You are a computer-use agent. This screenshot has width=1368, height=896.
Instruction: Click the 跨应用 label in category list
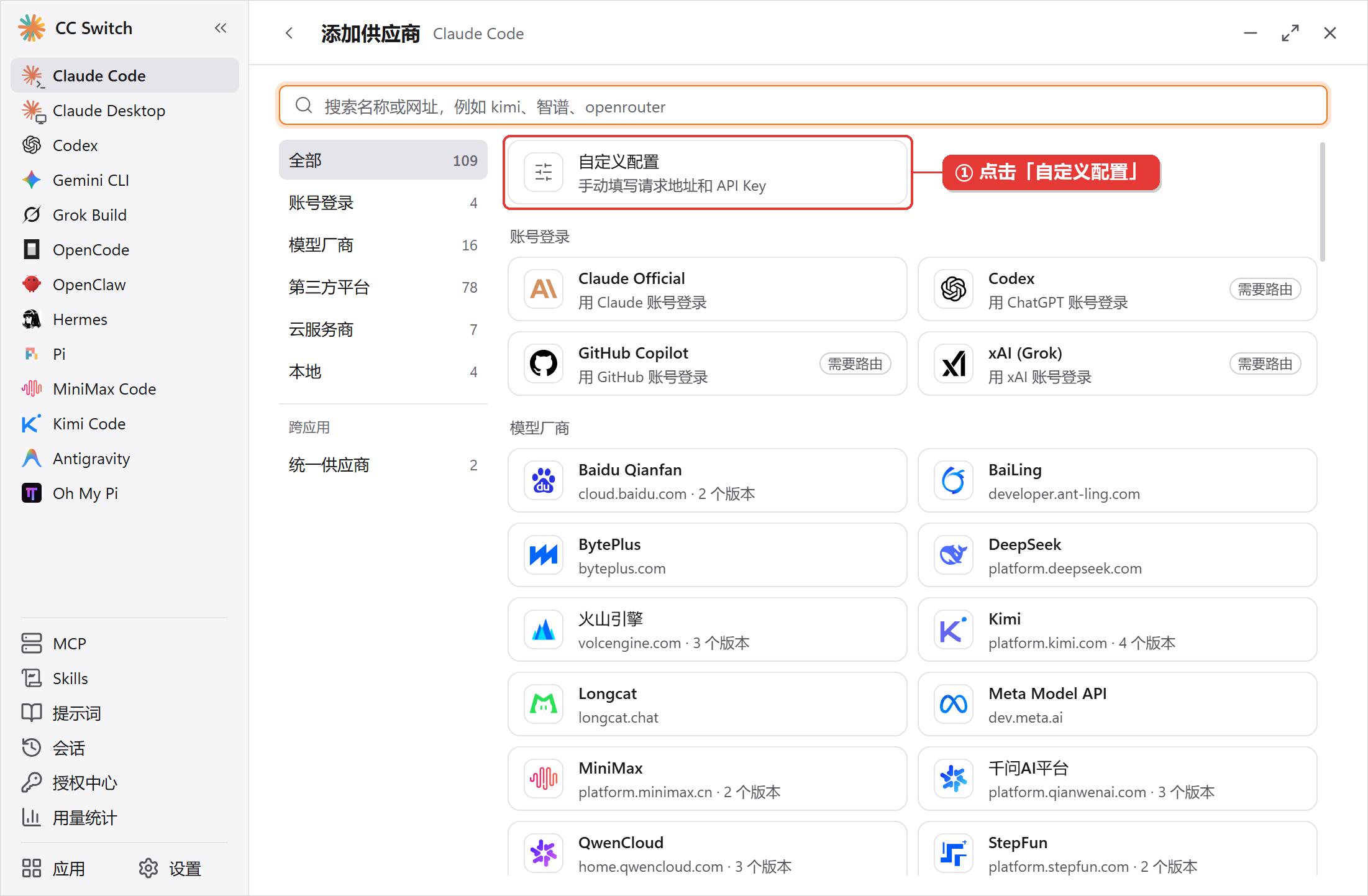(309, 427)
